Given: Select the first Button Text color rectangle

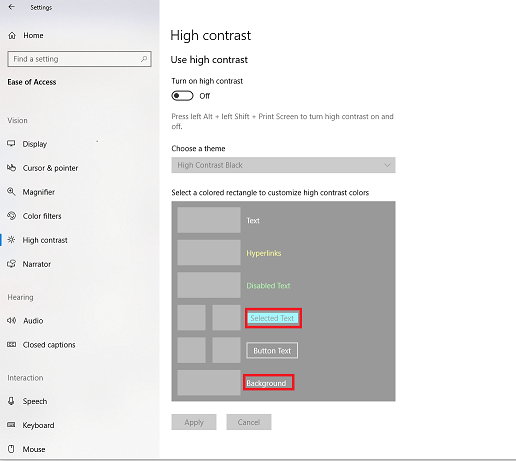Looking at the screenshot, I should [191, 350].
